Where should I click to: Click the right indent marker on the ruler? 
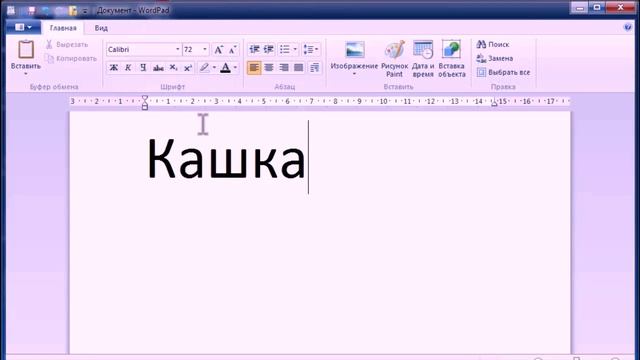point(494,103)
